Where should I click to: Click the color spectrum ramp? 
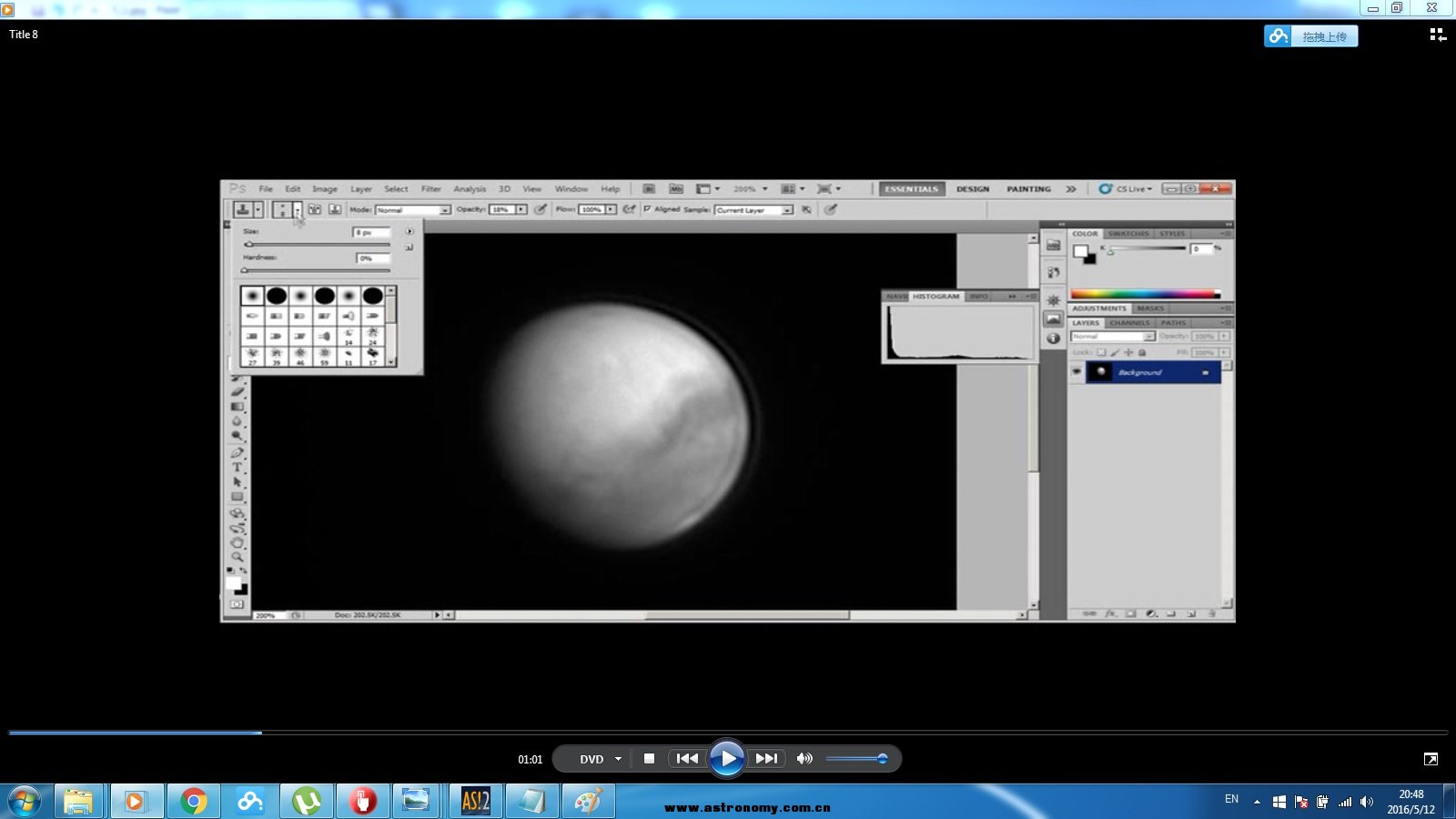pyautogui.click(x=1146, y=294)
